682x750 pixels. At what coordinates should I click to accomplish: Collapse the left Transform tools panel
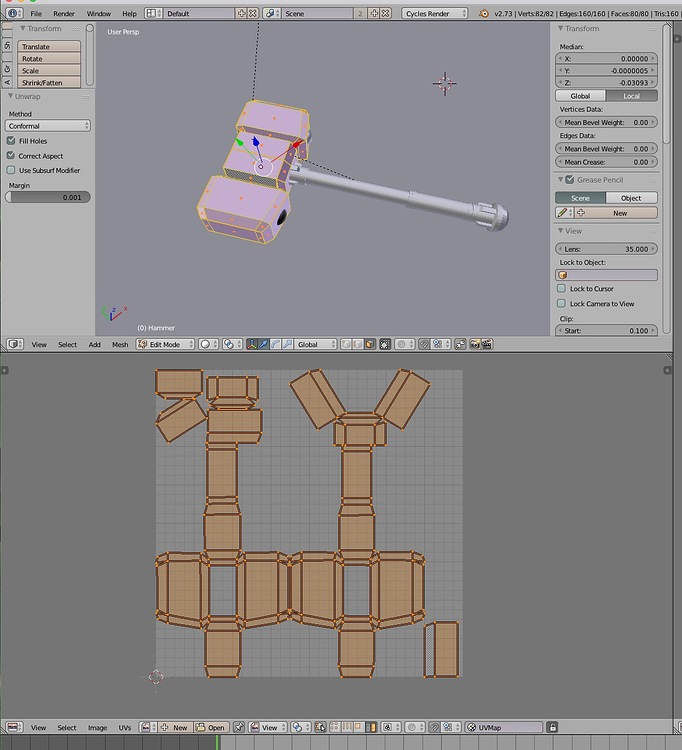pos(22,28)
